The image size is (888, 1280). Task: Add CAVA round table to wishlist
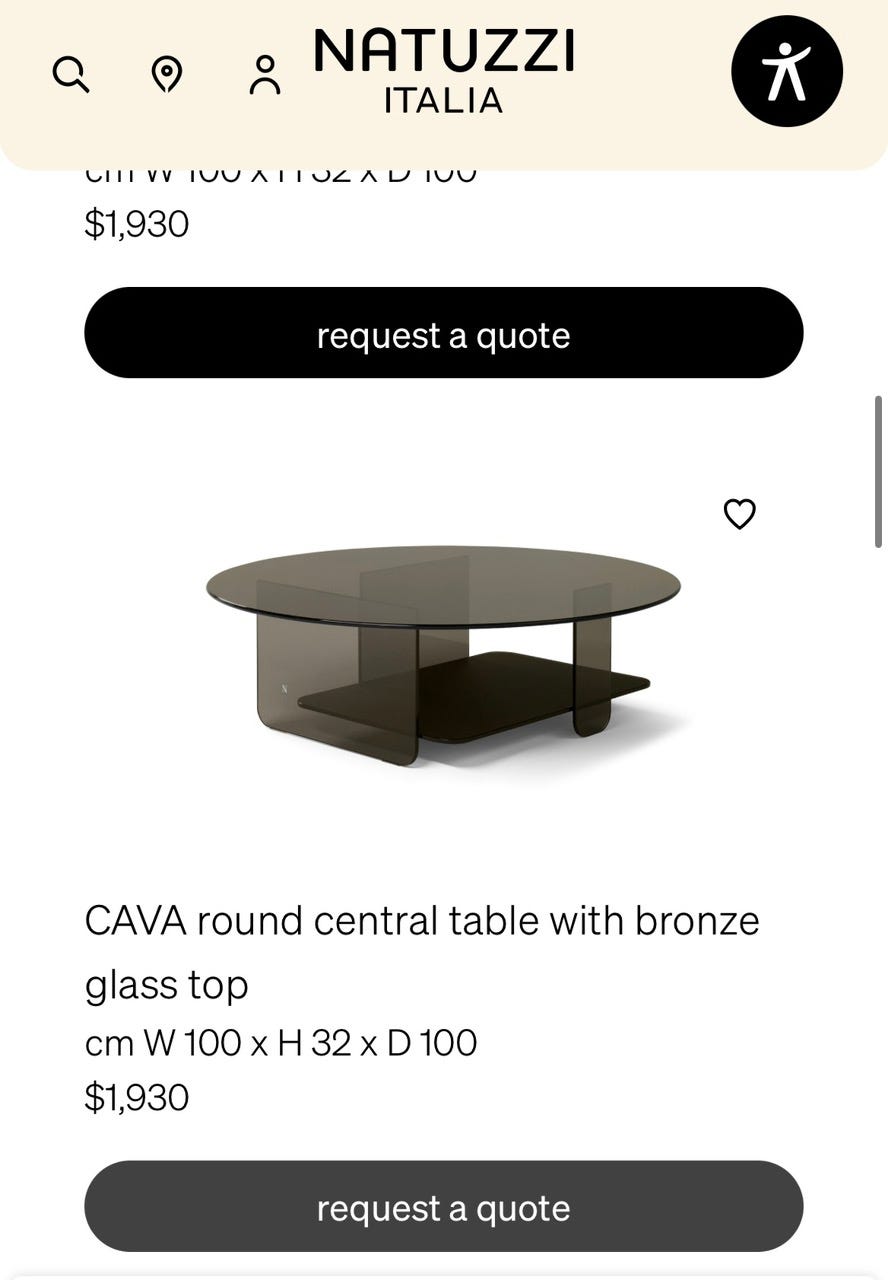pos(739,514)
